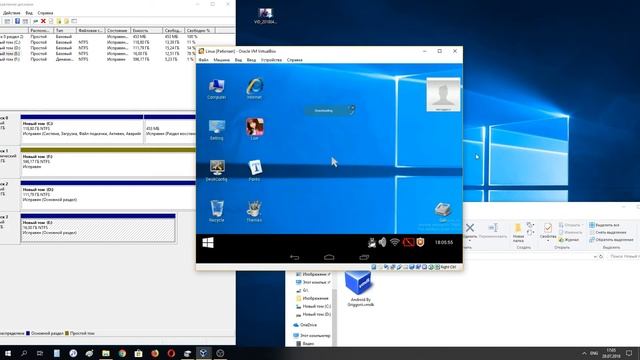Click the blue help icon in Disk Management toolbar
Screen dimensions: 640x360
(18, 21)
